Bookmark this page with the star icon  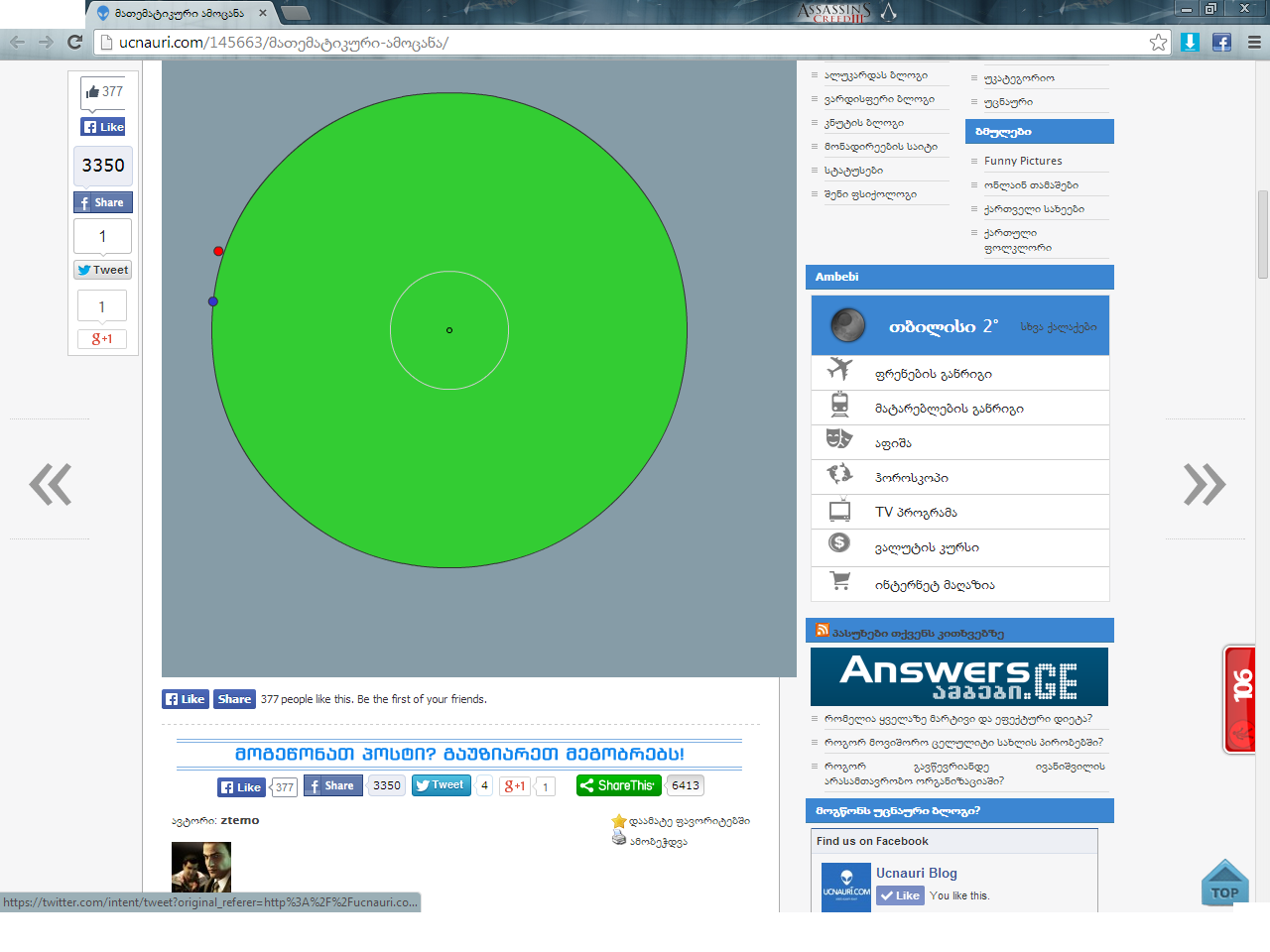pos(1158,42)
